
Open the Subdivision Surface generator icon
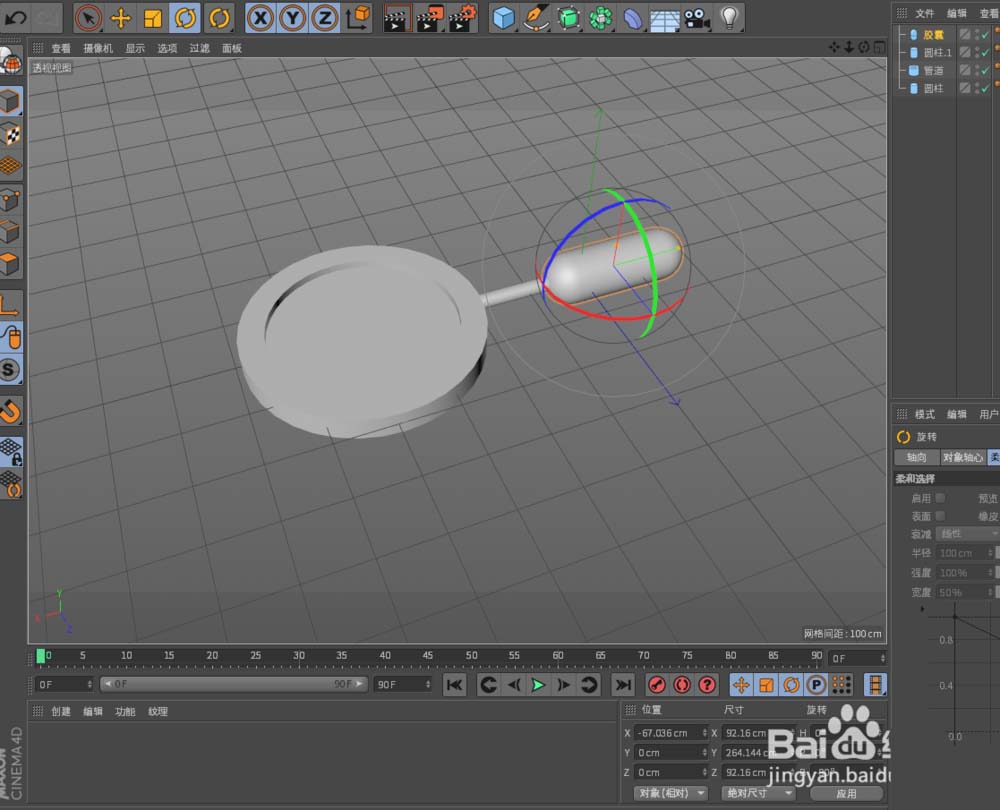tap(568, 18)
